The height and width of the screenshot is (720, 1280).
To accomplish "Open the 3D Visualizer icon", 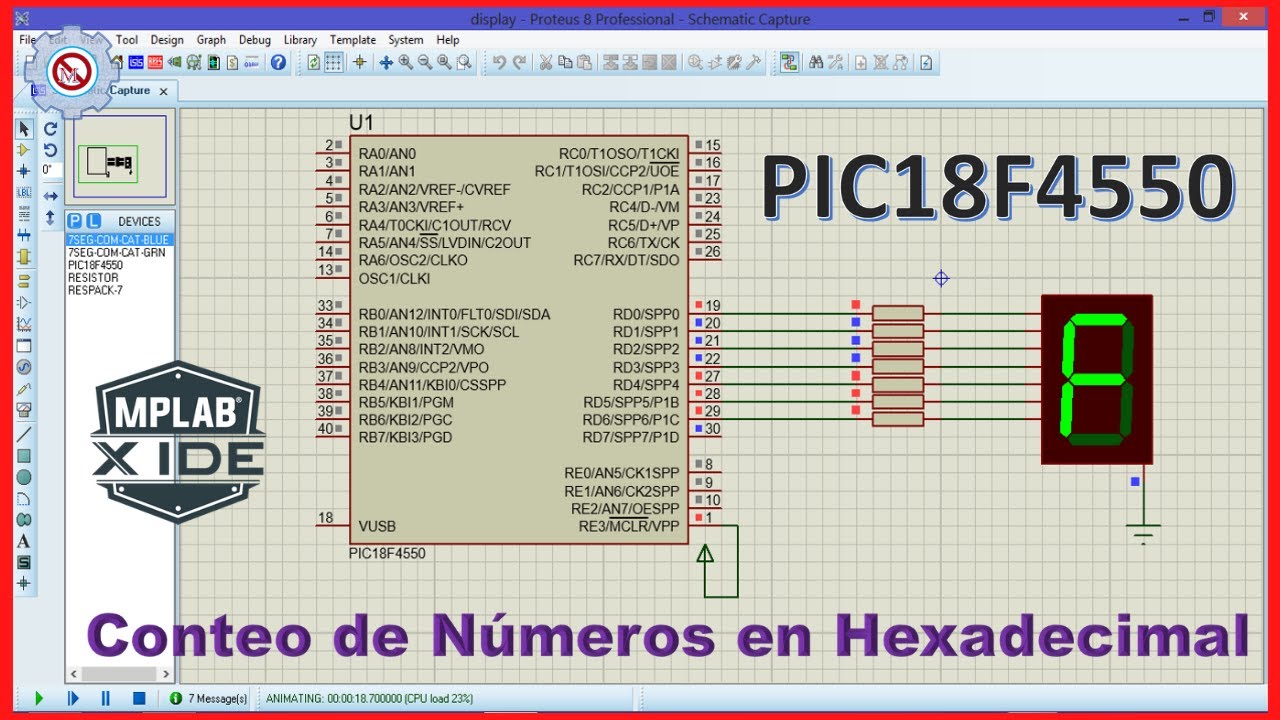I will (174, 62).
